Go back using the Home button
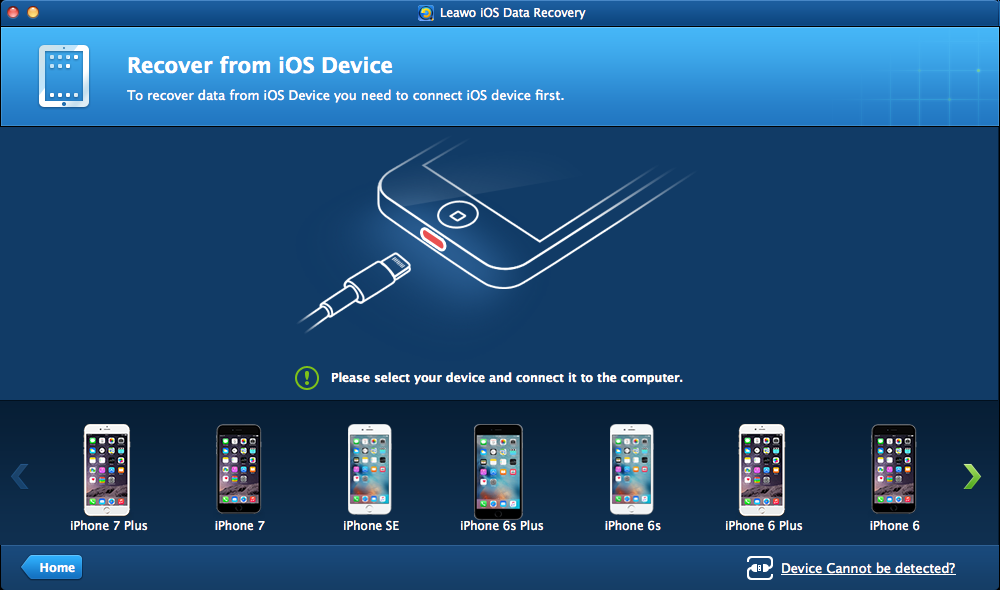1000x590 pixels. click(52, 567)
